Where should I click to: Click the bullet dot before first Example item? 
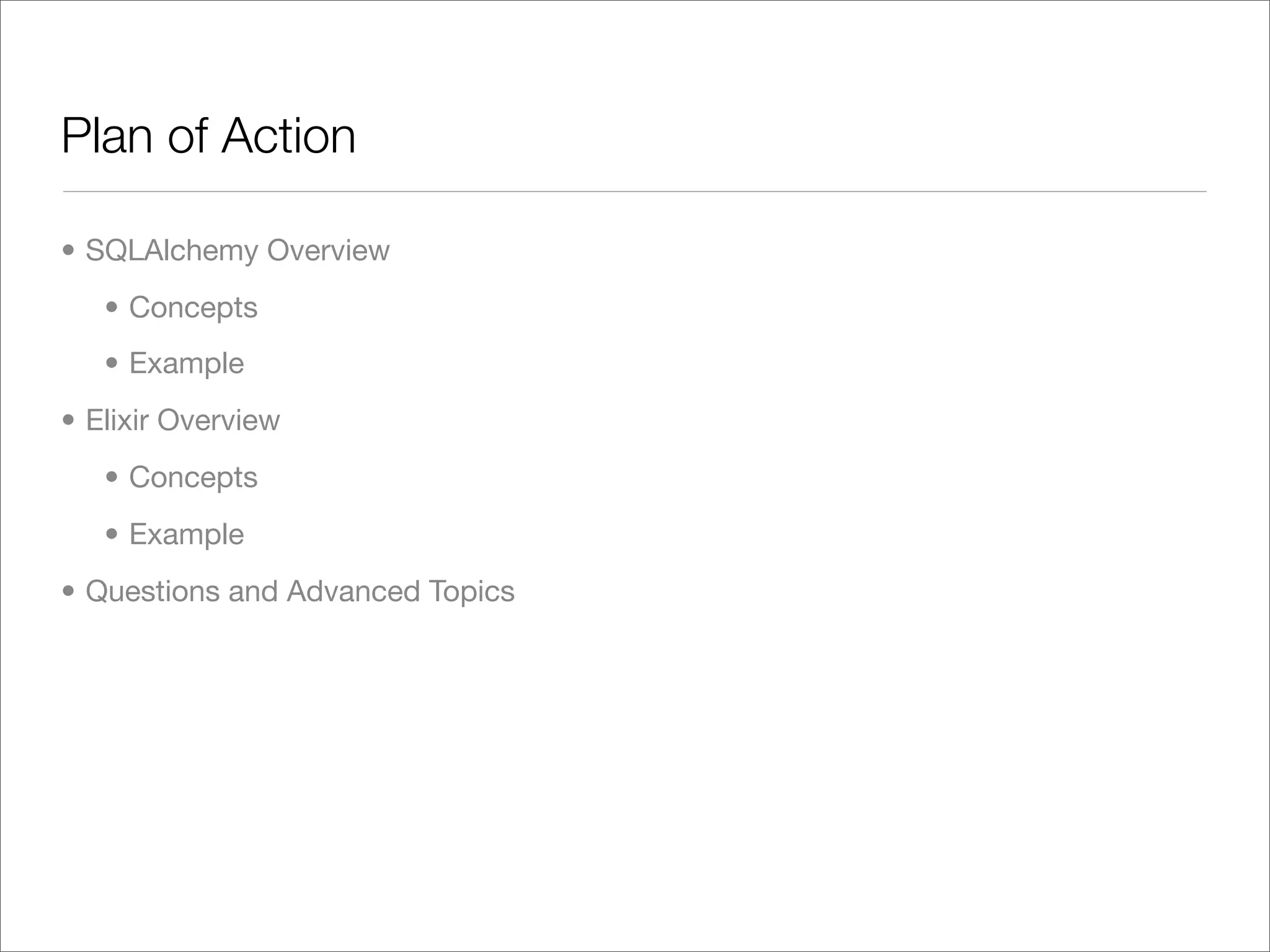click(112, 363)
